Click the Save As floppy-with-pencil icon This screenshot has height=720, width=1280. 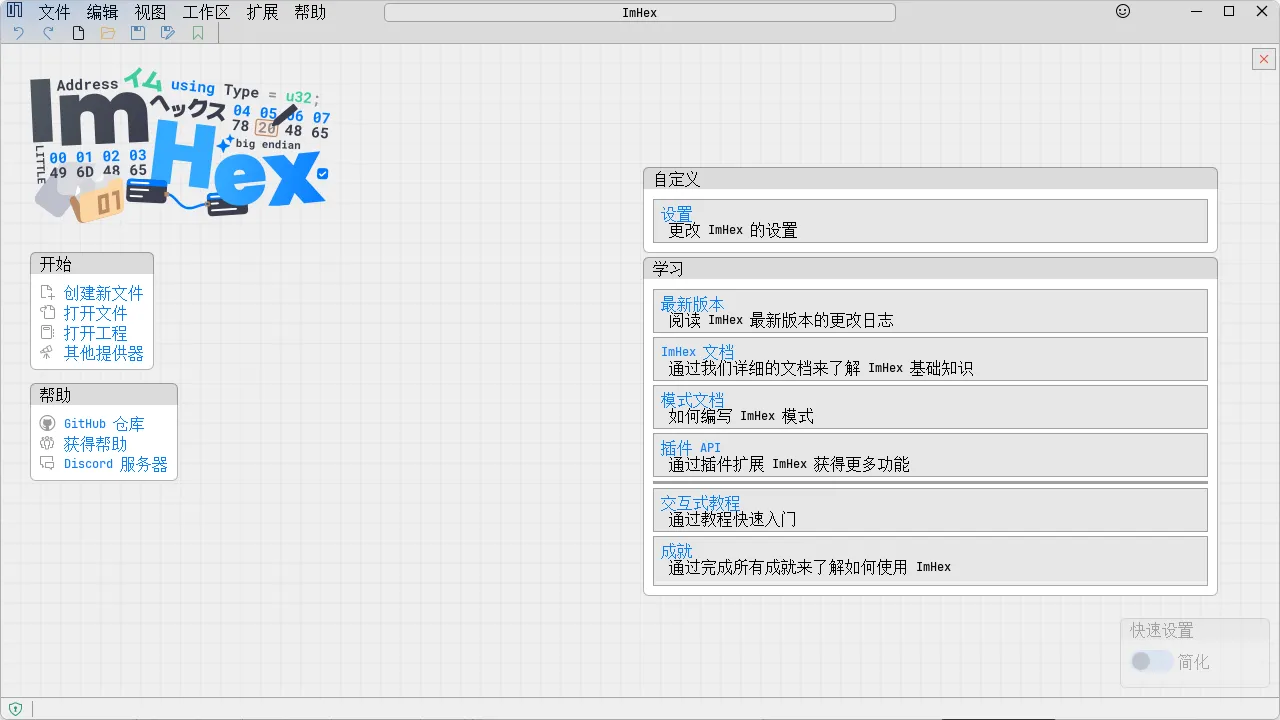click(168, 33)
